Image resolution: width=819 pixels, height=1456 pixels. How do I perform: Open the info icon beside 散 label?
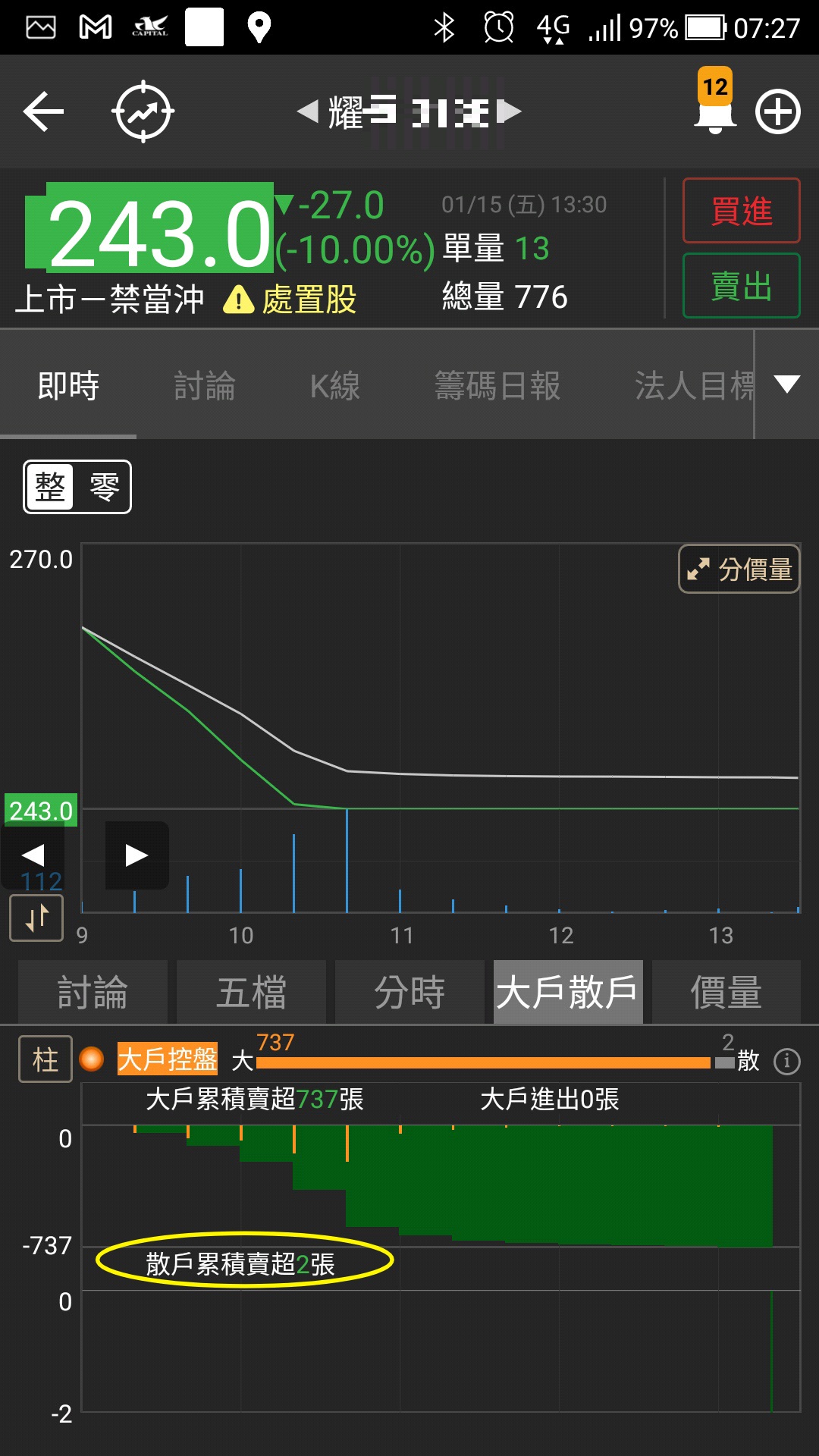pos(786,1061)
